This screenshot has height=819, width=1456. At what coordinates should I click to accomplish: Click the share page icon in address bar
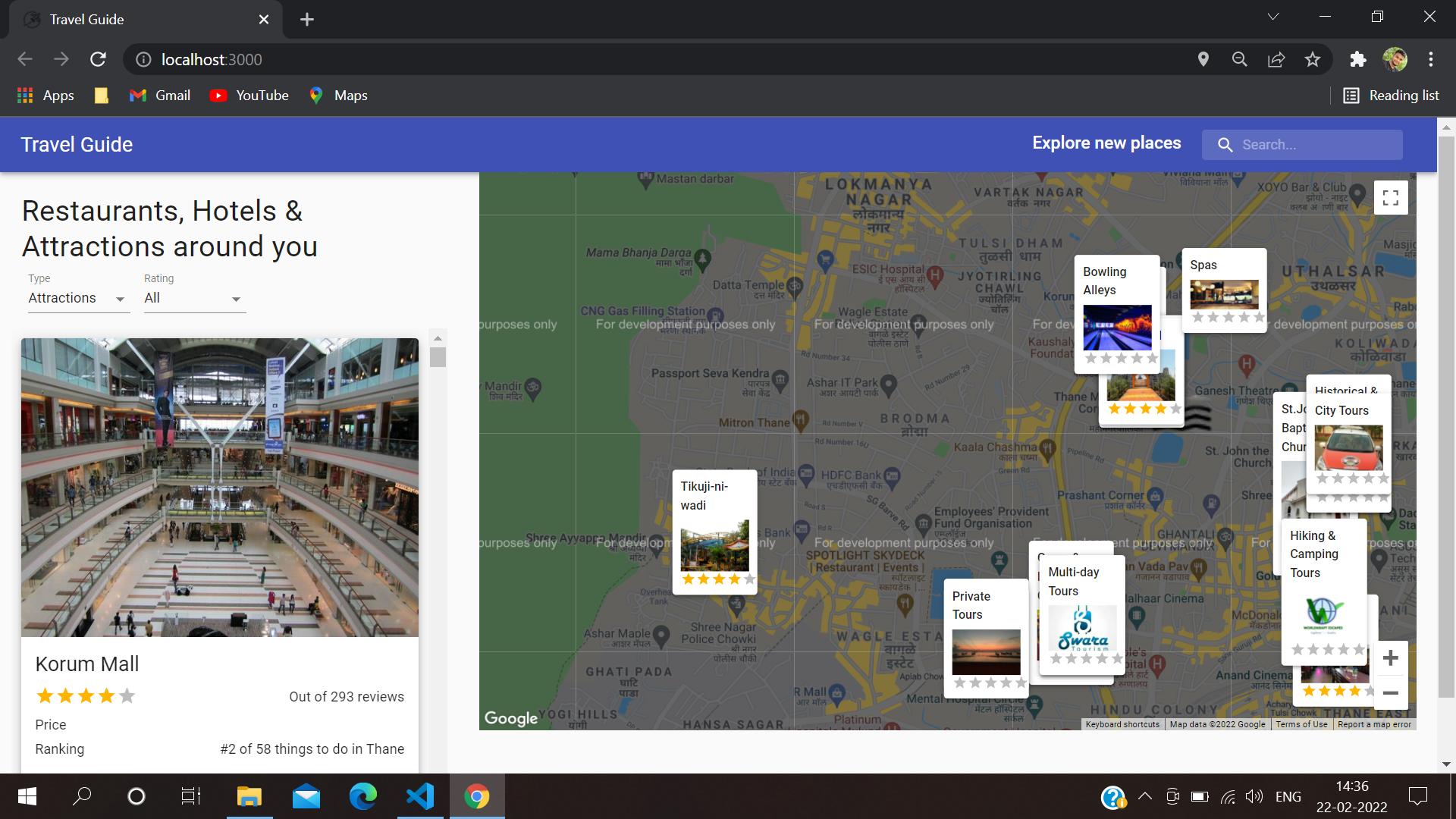(x=1276, y=59)
